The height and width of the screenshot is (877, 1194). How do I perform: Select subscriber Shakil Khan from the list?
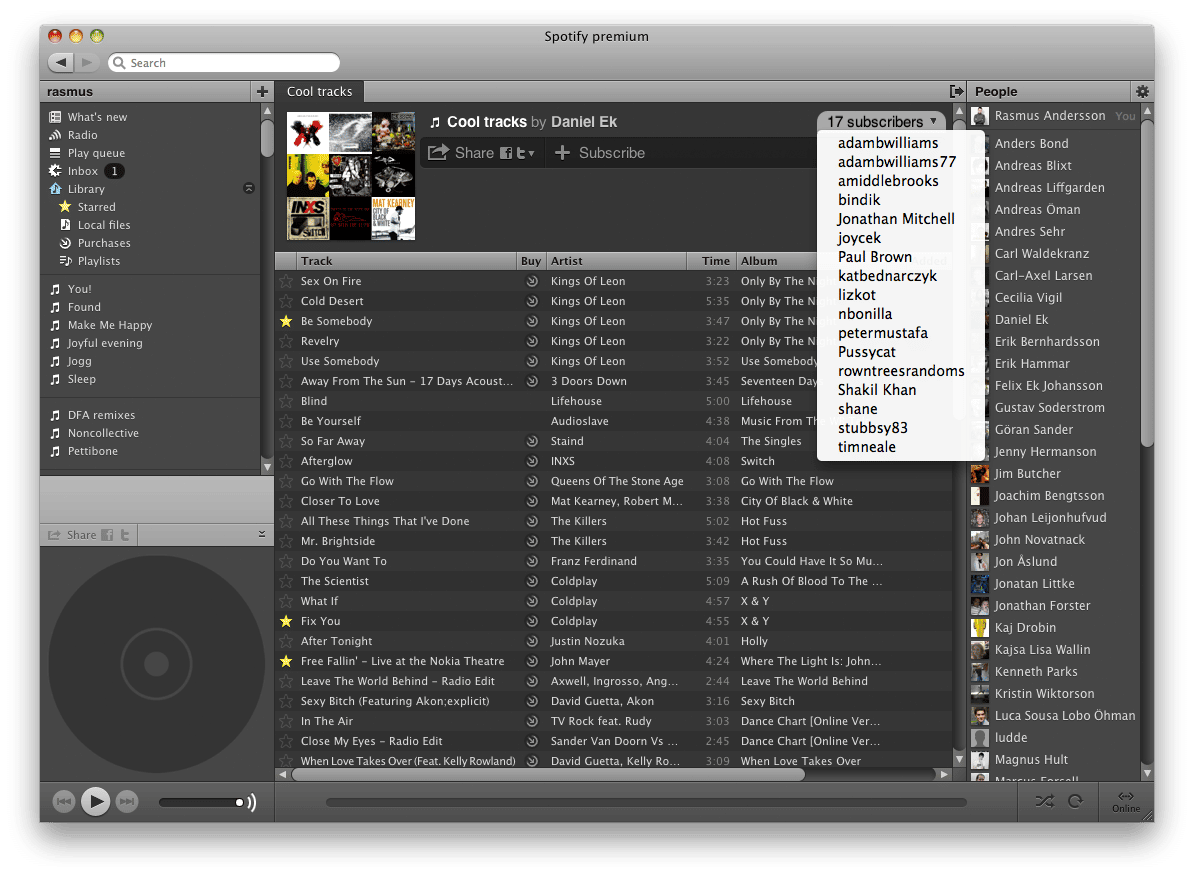coord(877,390)
